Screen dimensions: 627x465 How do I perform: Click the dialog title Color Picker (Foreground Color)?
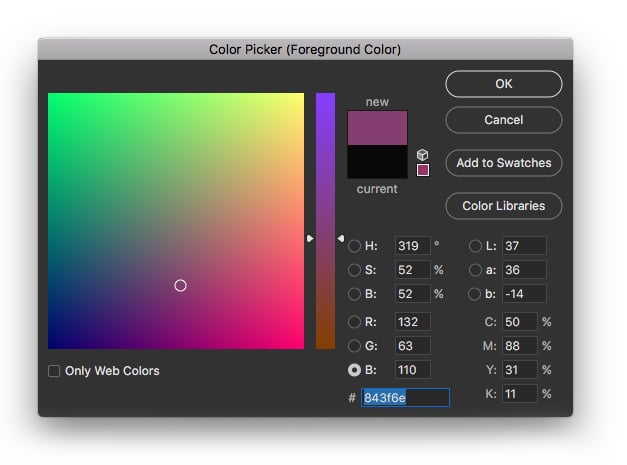(x=305, y=50)
